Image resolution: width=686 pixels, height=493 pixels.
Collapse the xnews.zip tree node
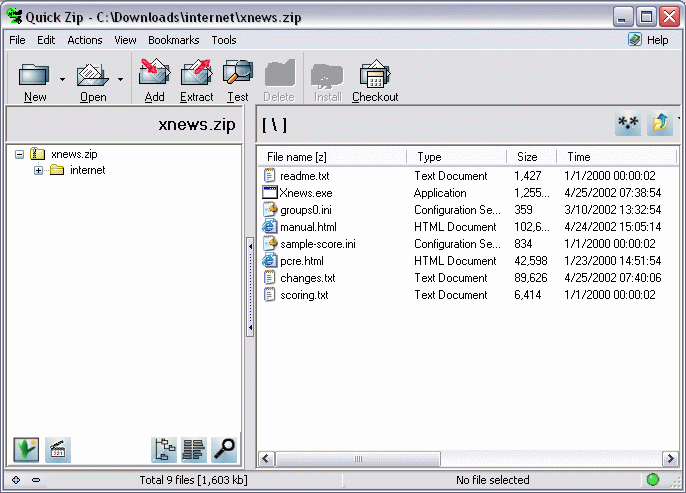click(x=21, y=154)
